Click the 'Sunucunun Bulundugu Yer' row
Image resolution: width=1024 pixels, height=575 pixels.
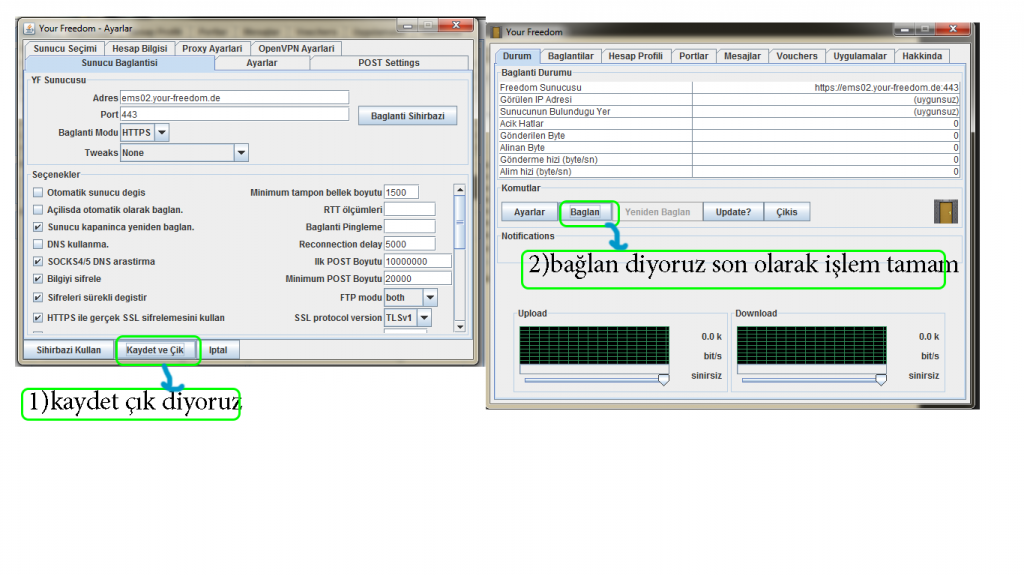(x=729, y=111)
